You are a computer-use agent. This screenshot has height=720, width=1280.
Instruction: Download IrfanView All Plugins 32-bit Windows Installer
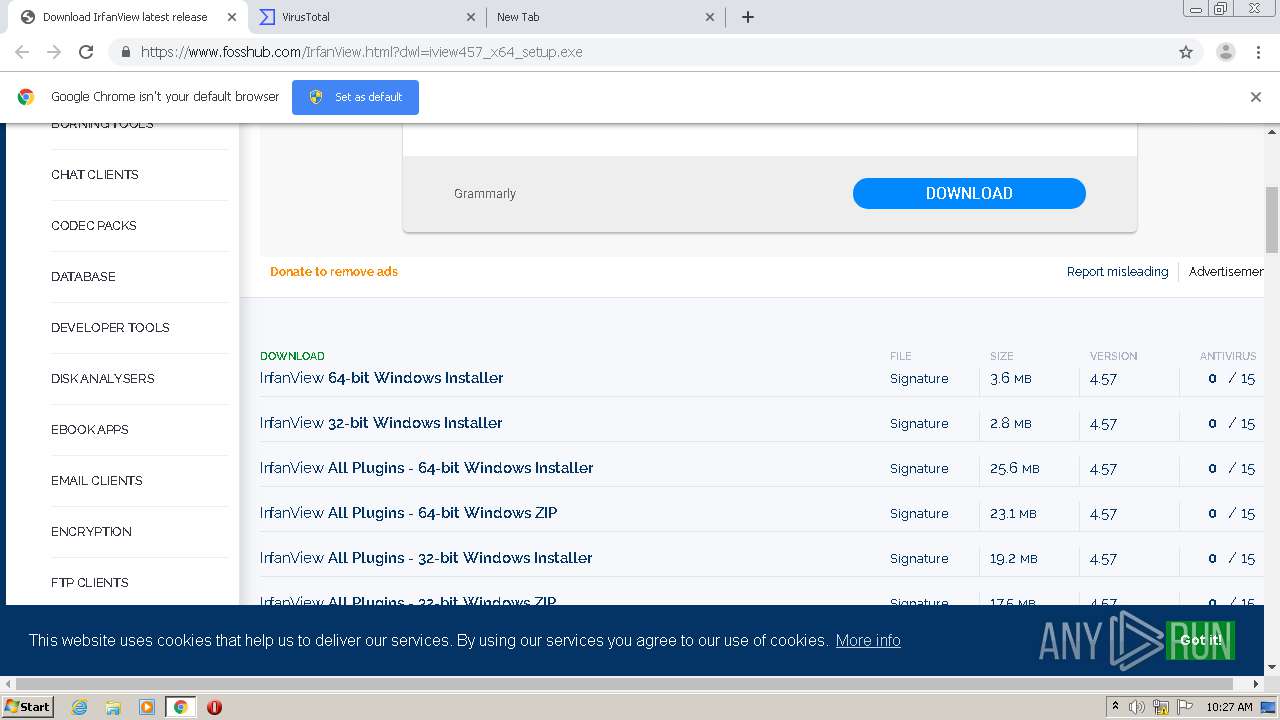point(426,558)
